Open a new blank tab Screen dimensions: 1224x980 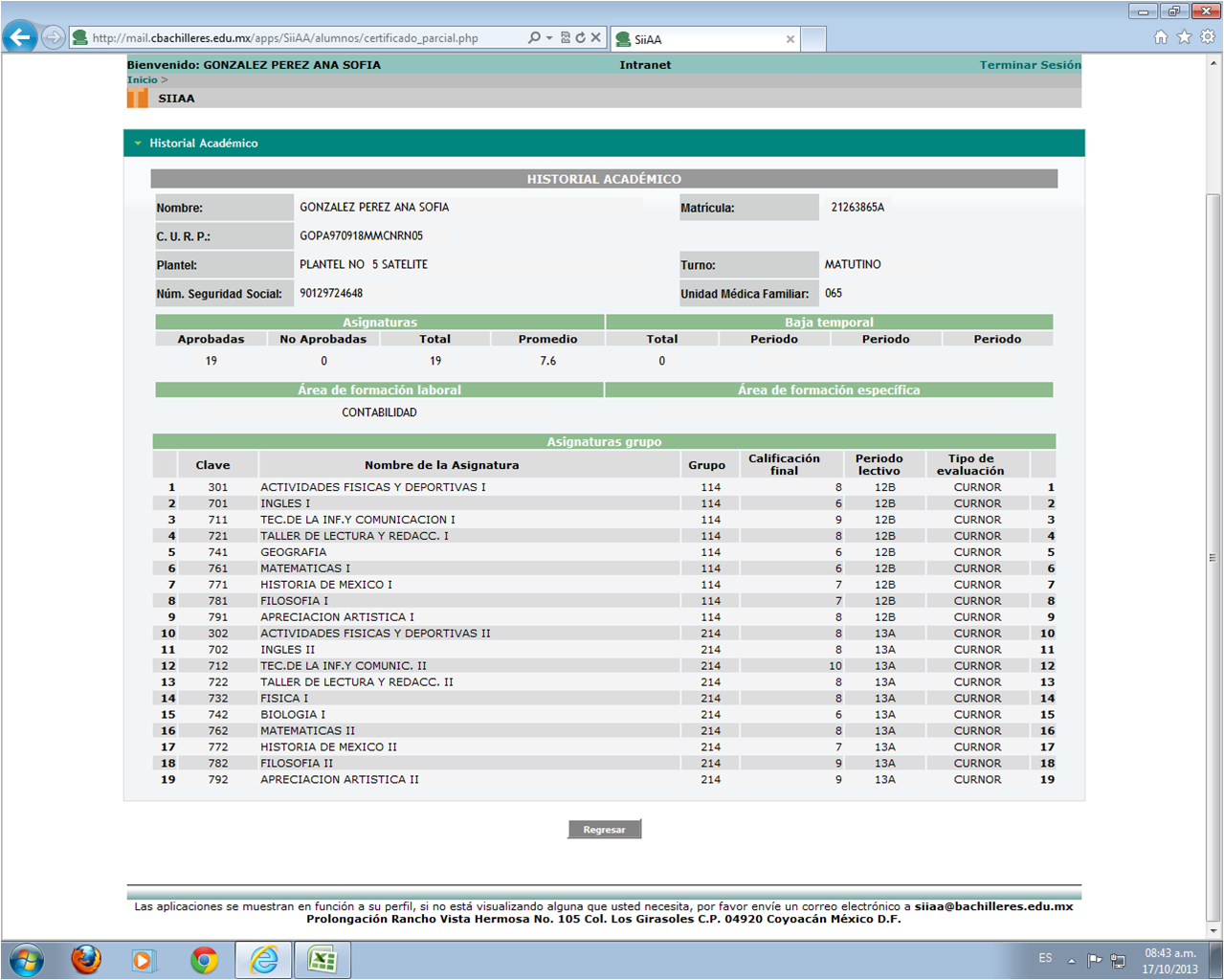tap(813, 39)
